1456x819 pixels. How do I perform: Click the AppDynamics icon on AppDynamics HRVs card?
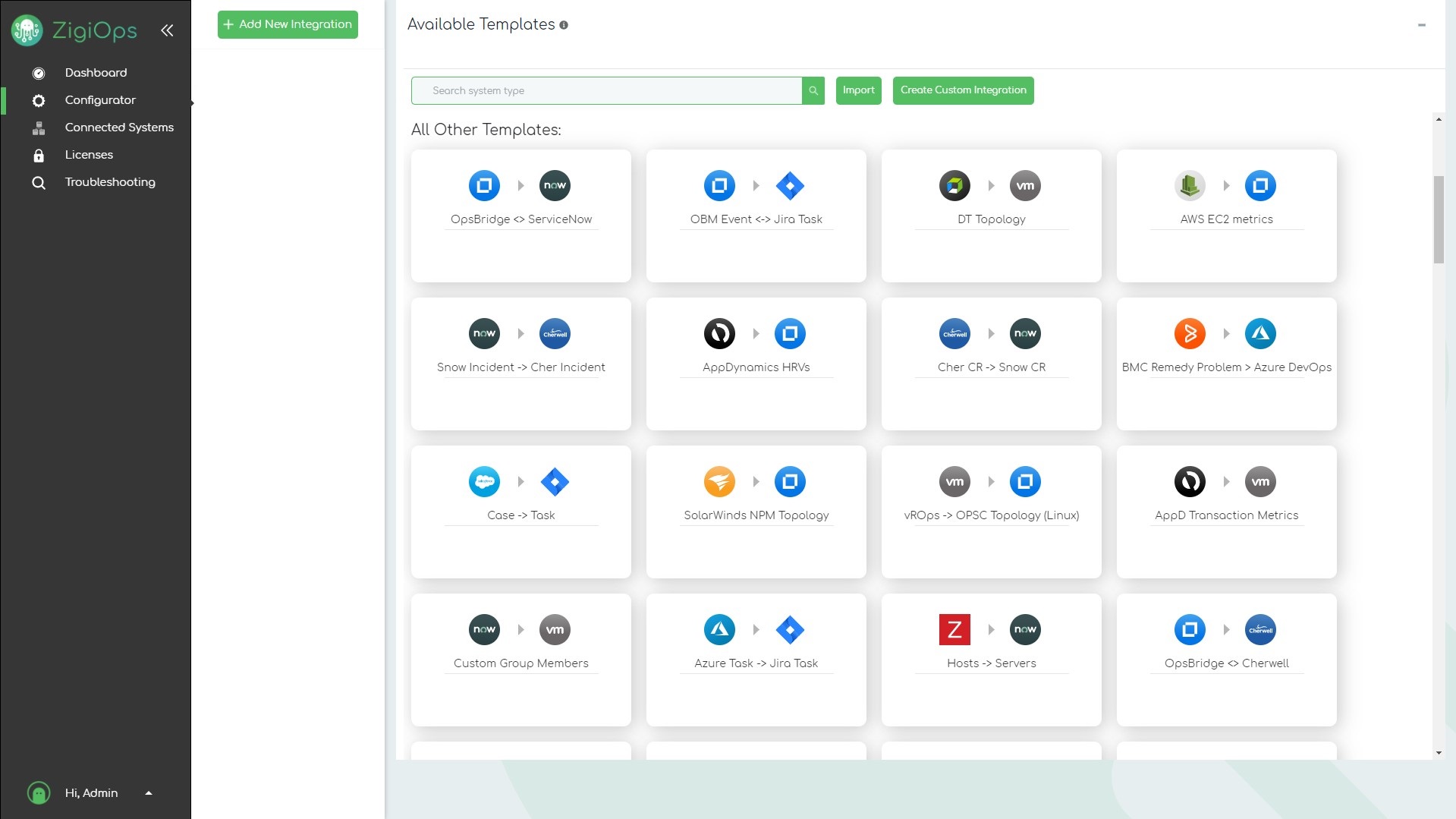point(719,333)
